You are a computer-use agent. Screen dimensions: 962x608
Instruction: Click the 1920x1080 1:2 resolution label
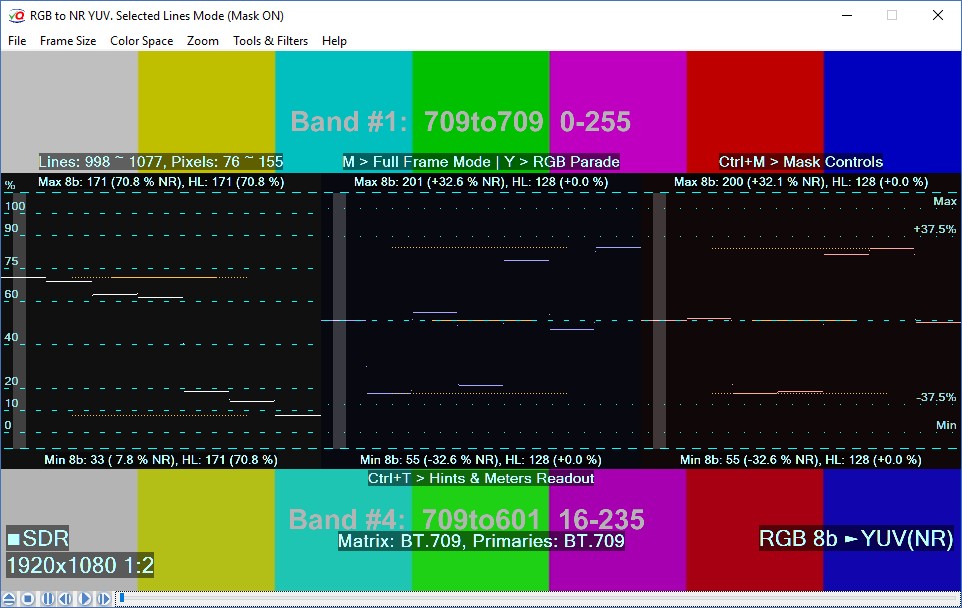[x=80, y=564]
